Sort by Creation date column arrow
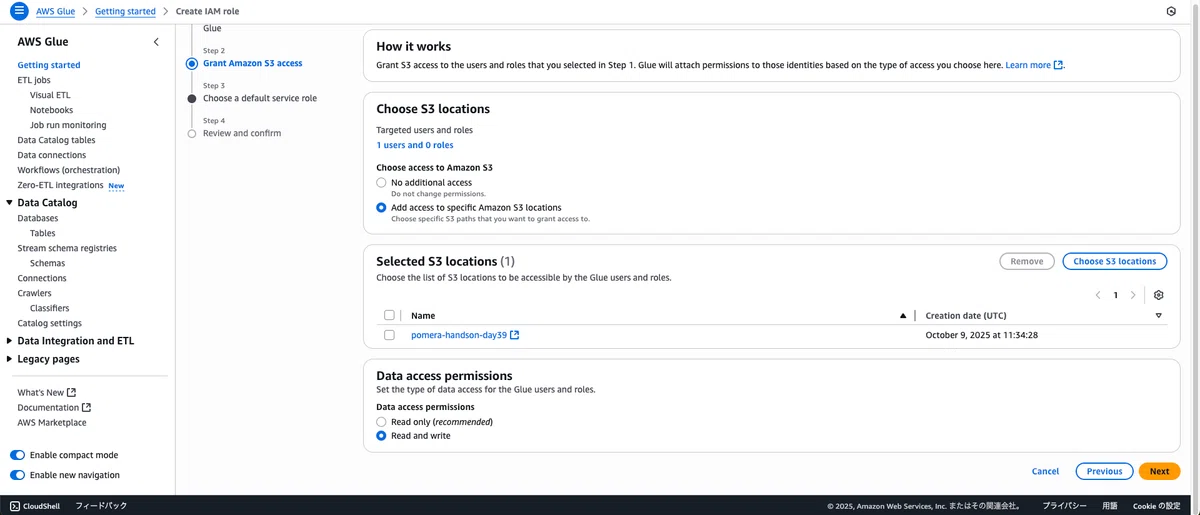1200x515 pixels. coord(1159,315)
